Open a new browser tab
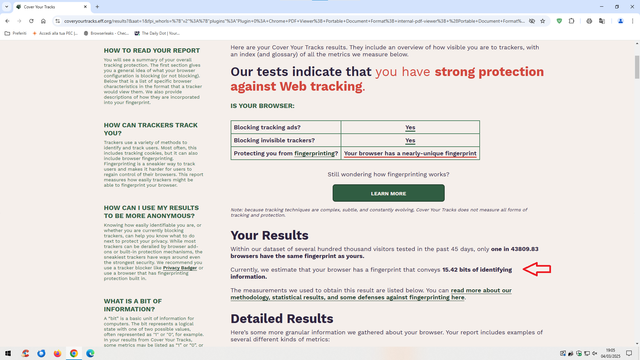Screen dimensions: 640x360 [97, 7]
